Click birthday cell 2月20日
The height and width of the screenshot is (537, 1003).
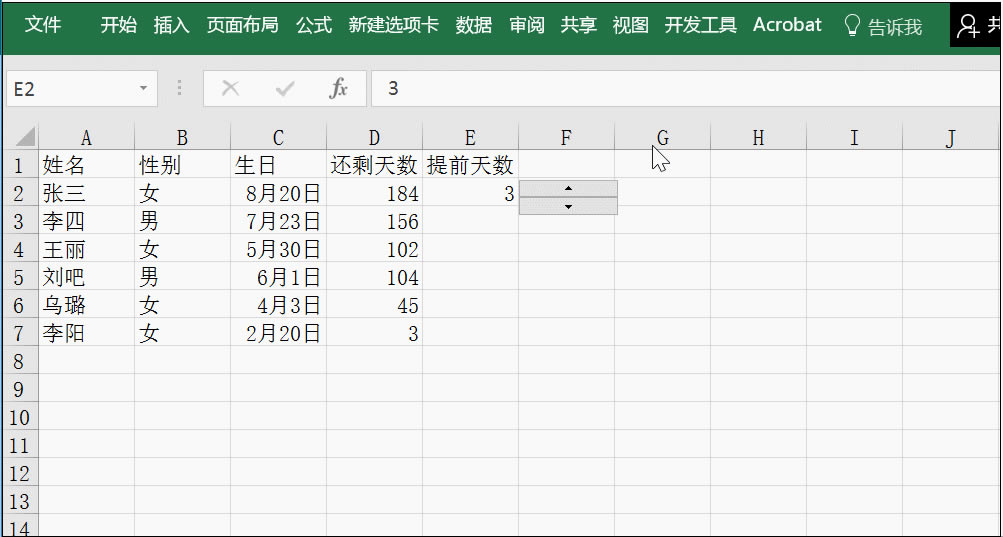click(278, 333)
